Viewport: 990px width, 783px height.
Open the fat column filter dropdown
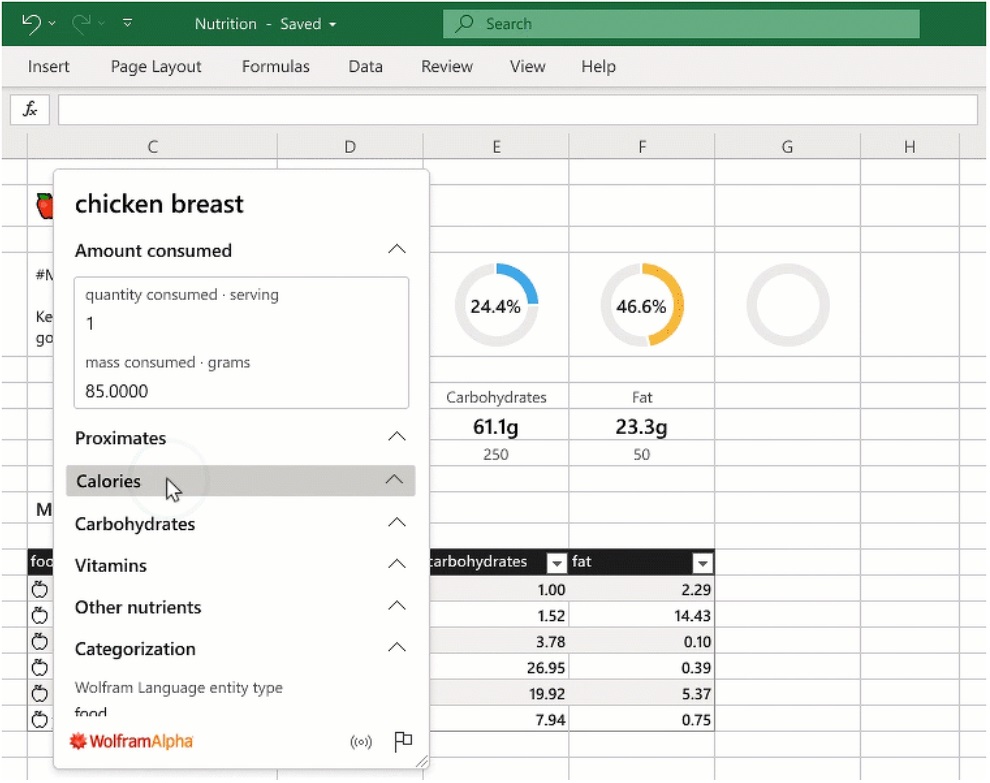(x=702, y=562)
